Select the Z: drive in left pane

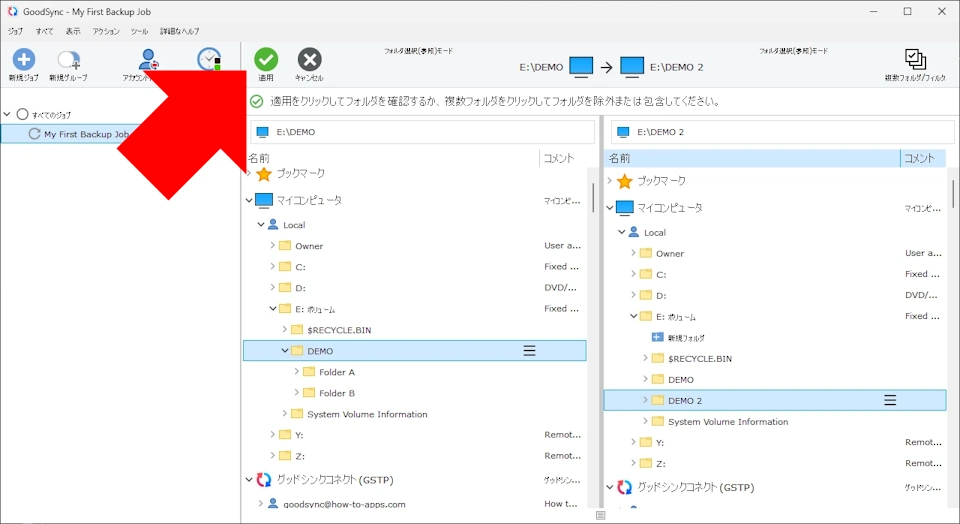tap(299, 456)
